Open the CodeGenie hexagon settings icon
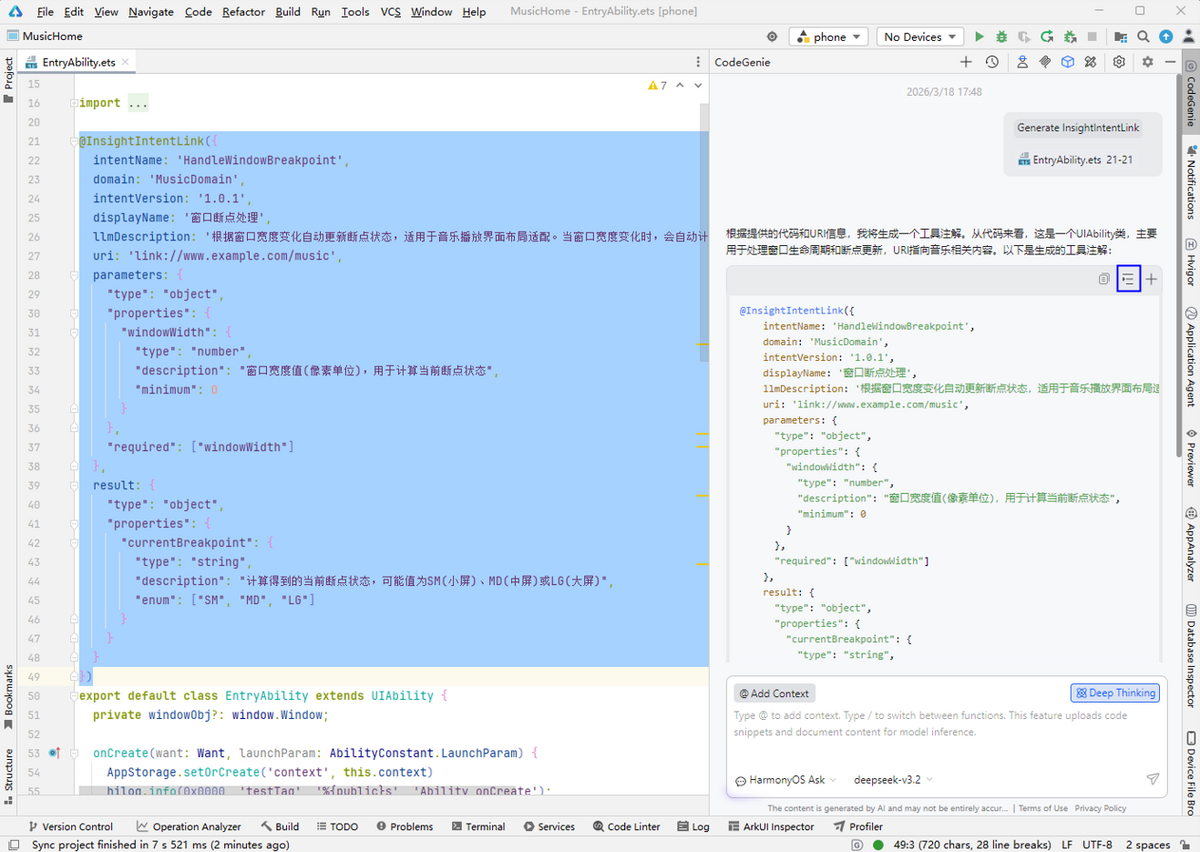1200x852 pixels. pyautogui.click(x=1119, y=62)
